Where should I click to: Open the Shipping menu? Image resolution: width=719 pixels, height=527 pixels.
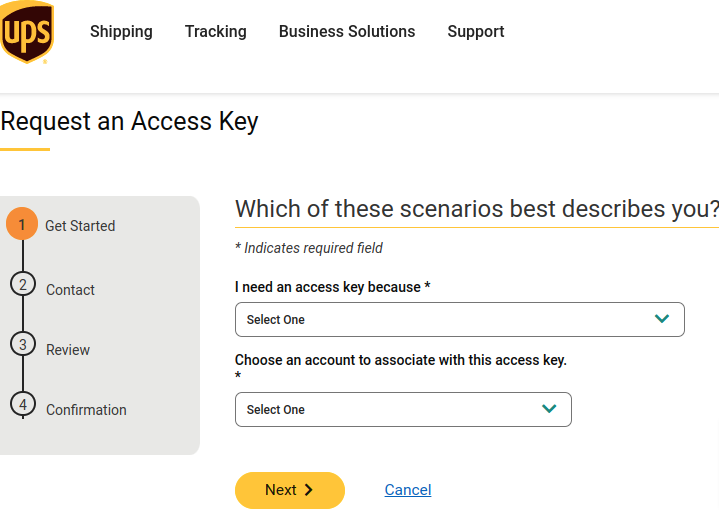pyautogui.click(x=121, y=31)
